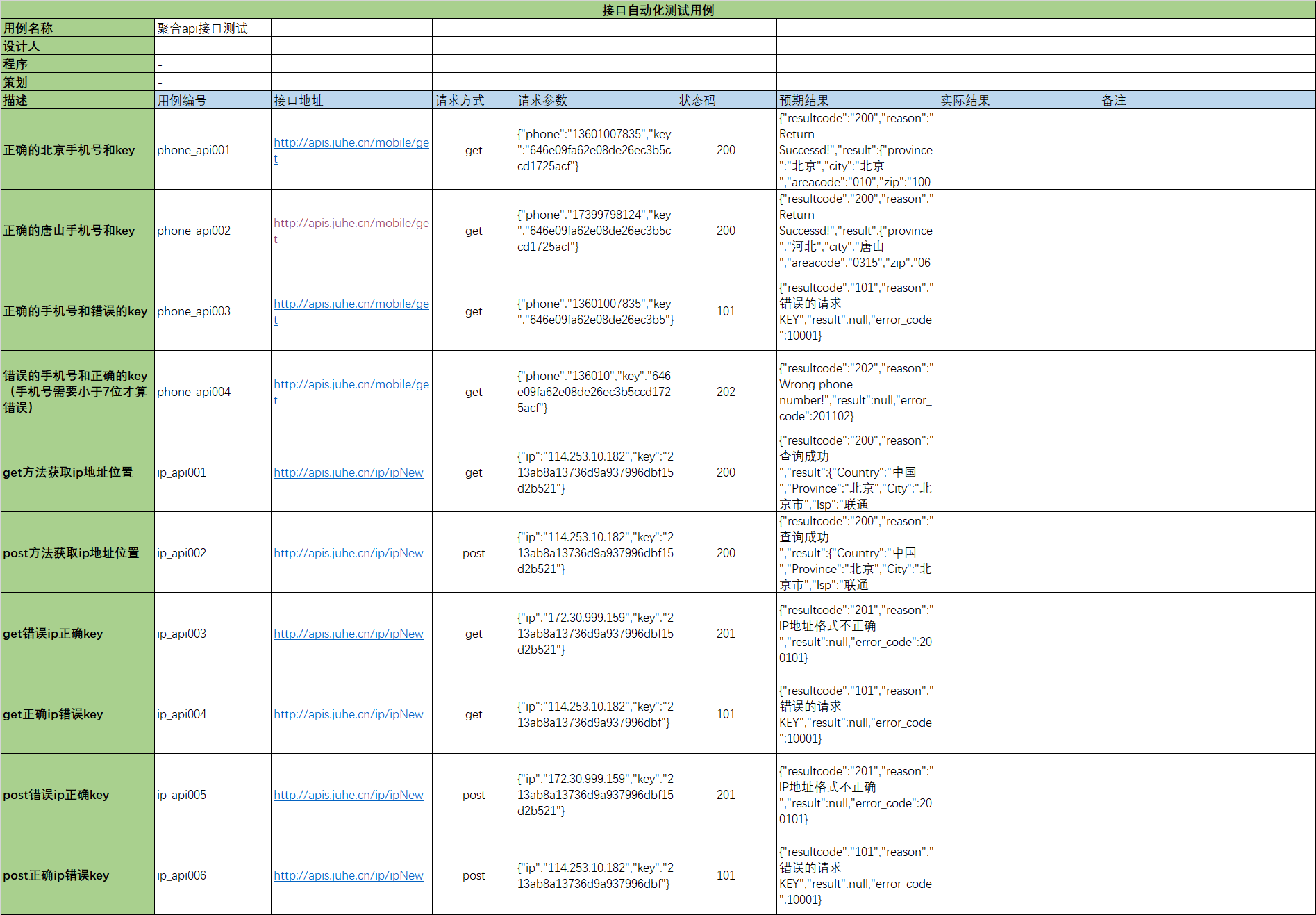
Task: Open the ipNew API link for ip_api002
Action: (x=348, y=553)
